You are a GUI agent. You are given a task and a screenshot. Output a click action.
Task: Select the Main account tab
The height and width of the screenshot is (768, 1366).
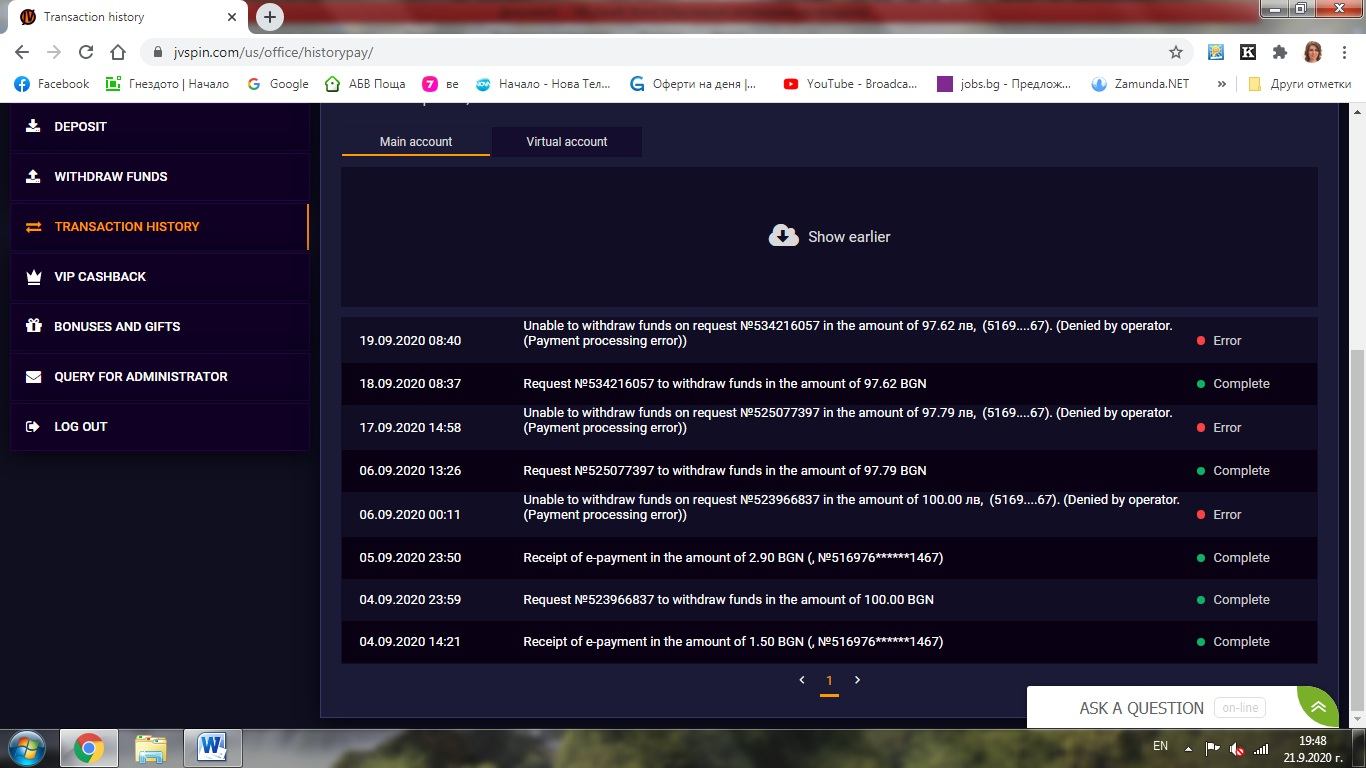tap(415, 142)
